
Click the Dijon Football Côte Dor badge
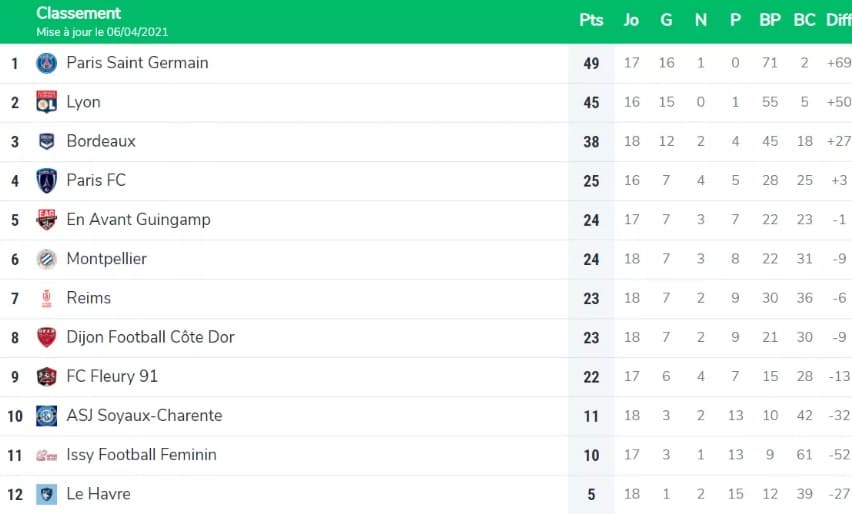[x=47, y=337]
